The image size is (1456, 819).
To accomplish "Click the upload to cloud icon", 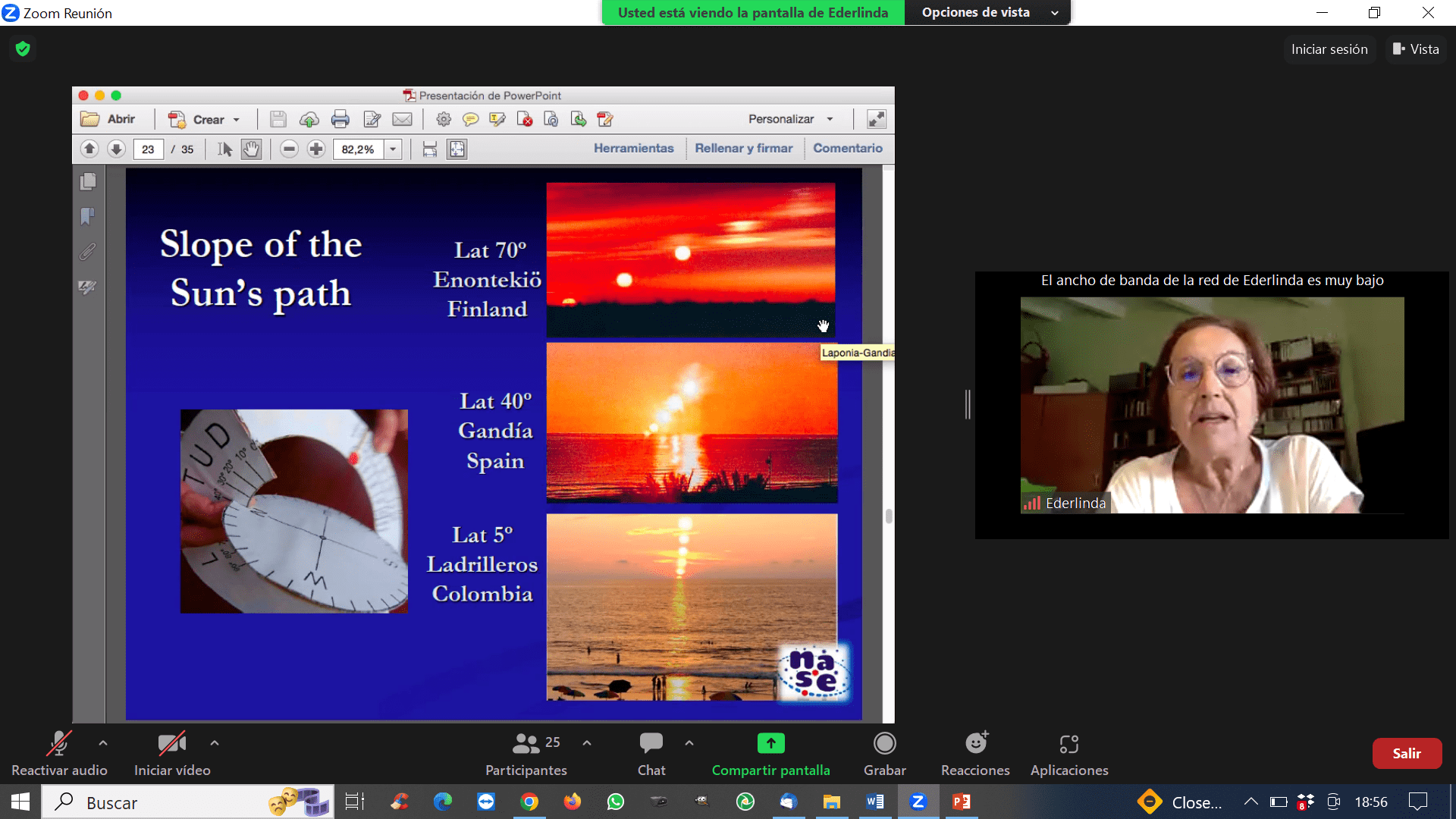I will click(x=309, y=119).
